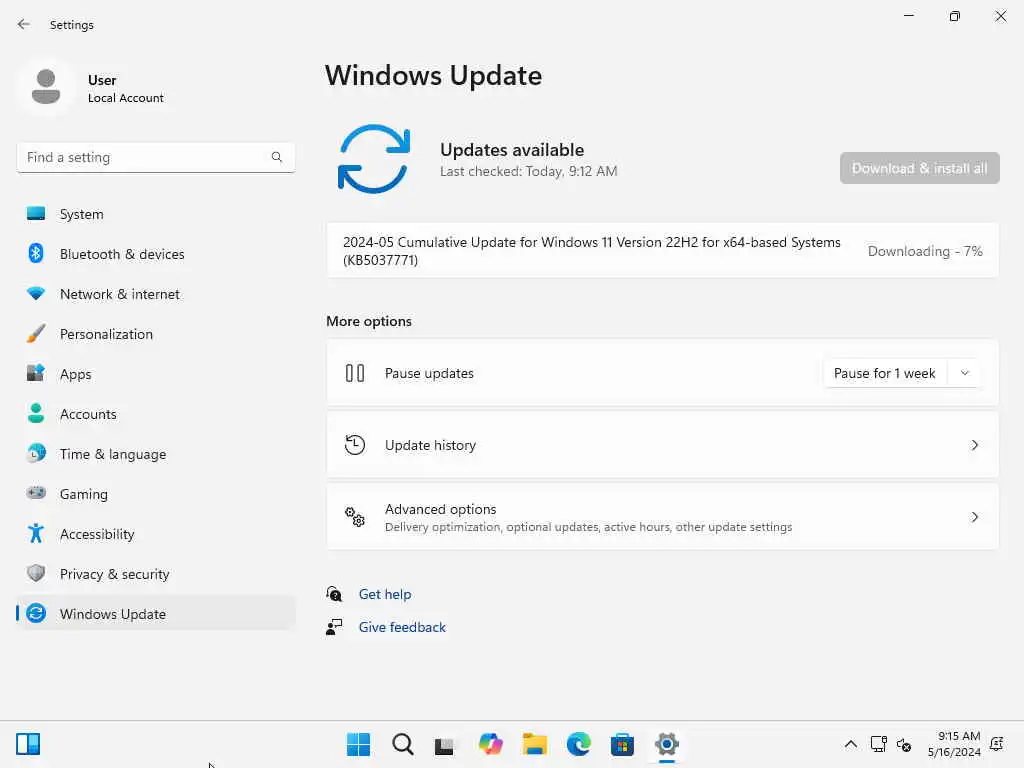Open Task View on the taskbar

coord(445,745)
